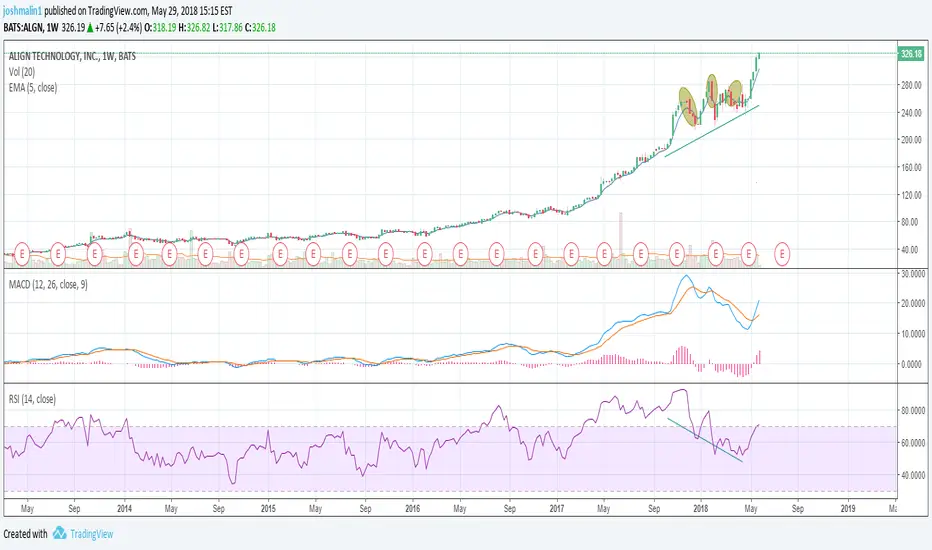The height and width of the screenshot is (550, 932).
Task: Click the O:318.19 open value
Action: pyautogui.click(x=160, y=27)
